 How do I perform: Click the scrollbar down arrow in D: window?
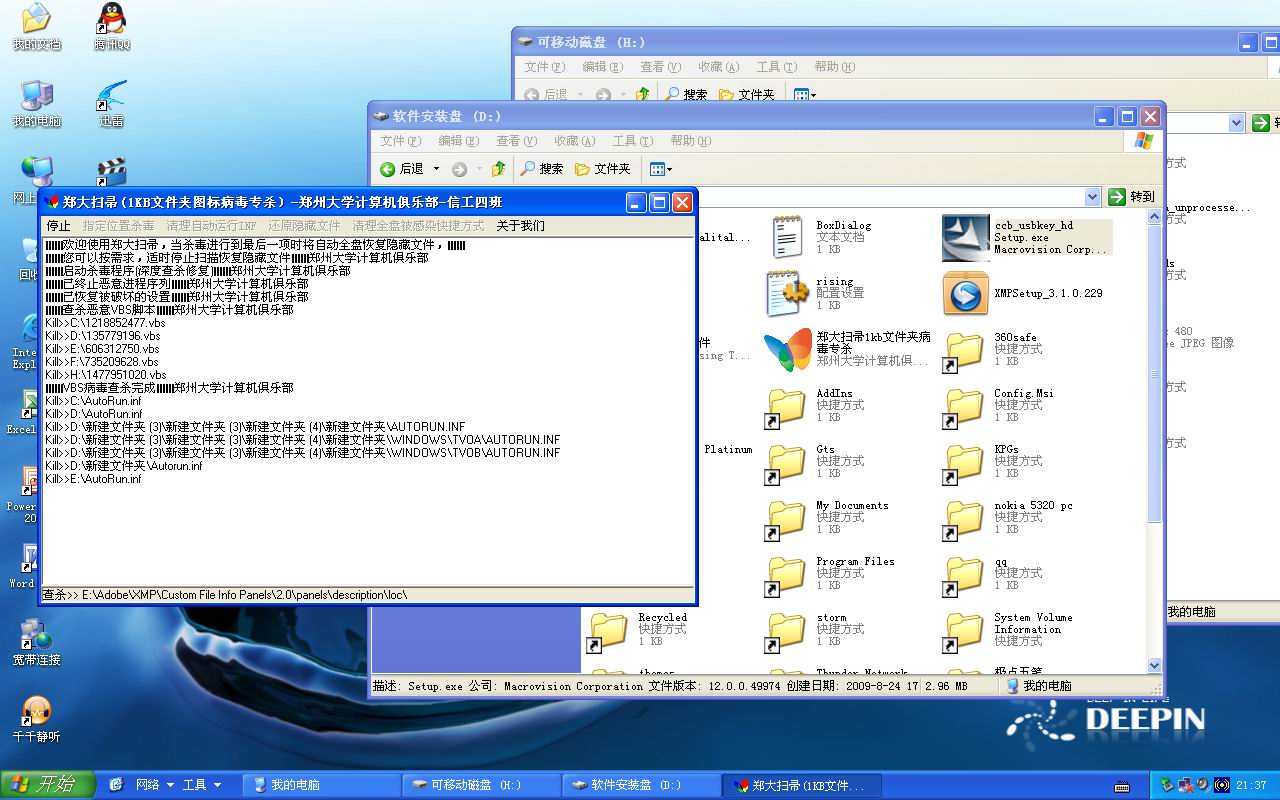click(1154, 665)
